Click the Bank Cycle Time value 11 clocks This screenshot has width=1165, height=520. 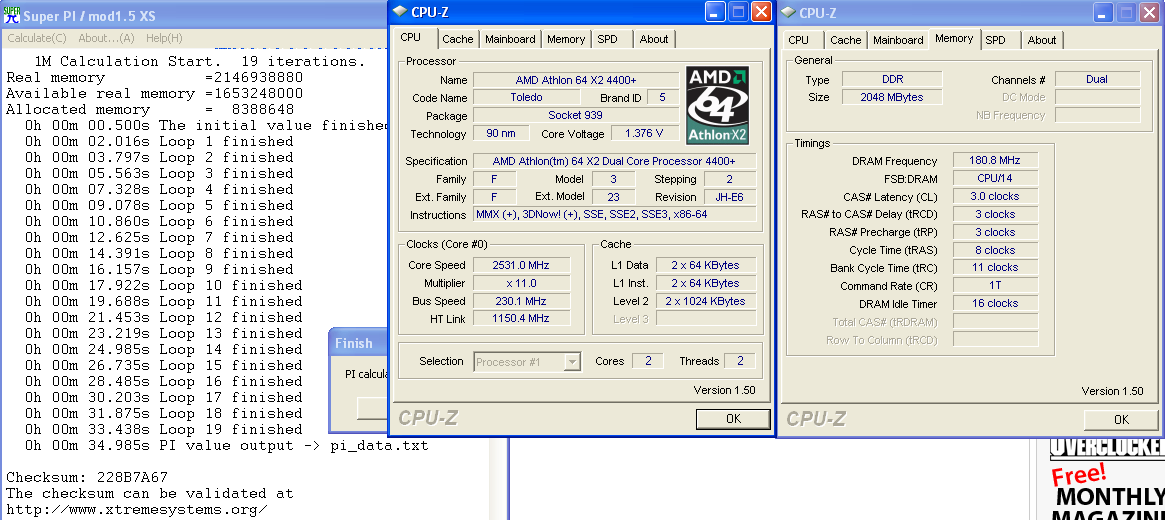995,267
